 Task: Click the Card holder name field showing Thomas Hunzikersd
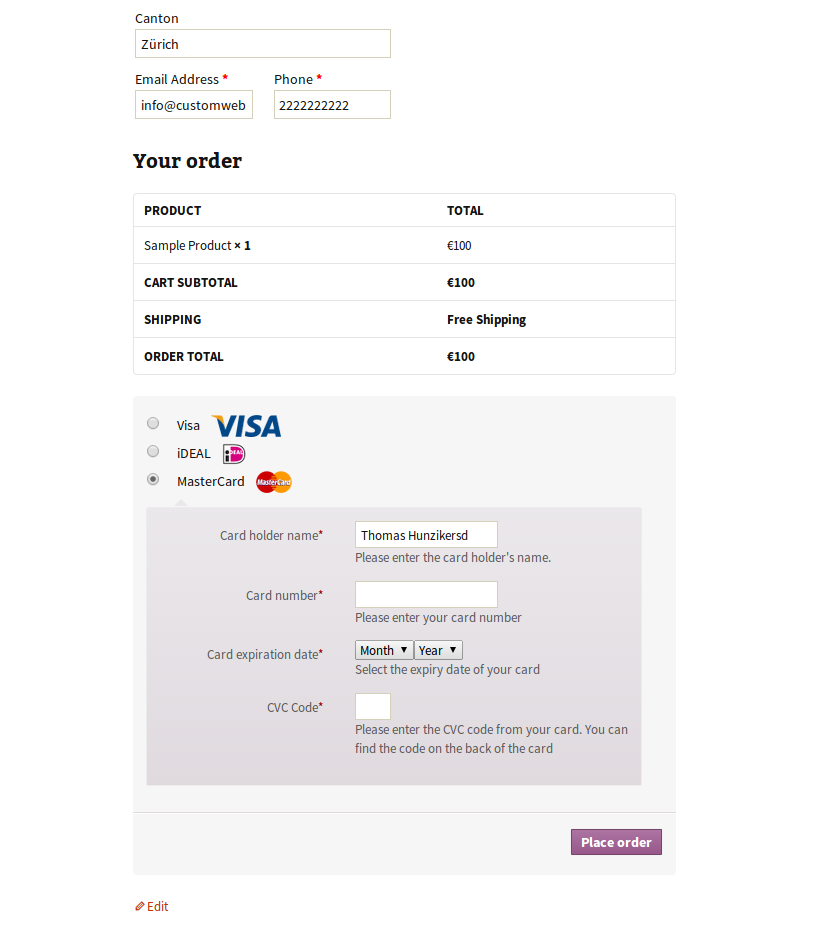[426, 534]
